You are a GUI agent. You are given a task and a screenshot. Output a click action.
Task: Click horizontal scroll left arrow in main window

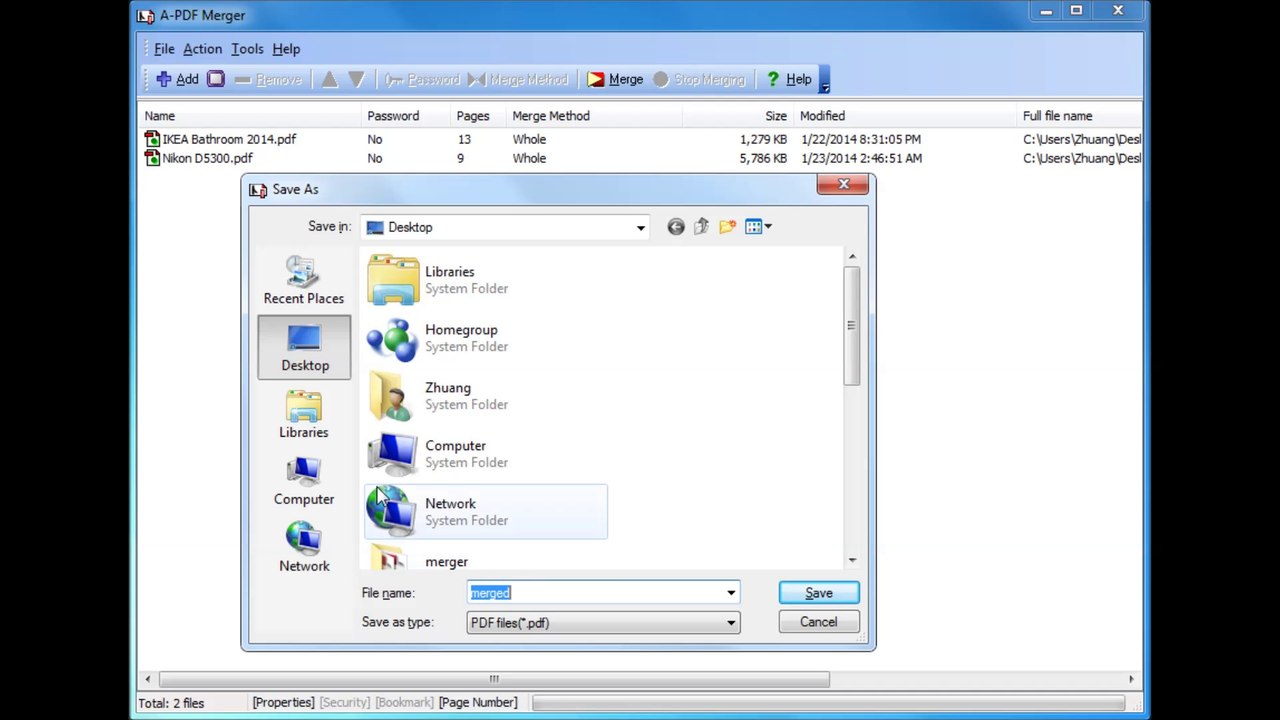pos(148,679)
